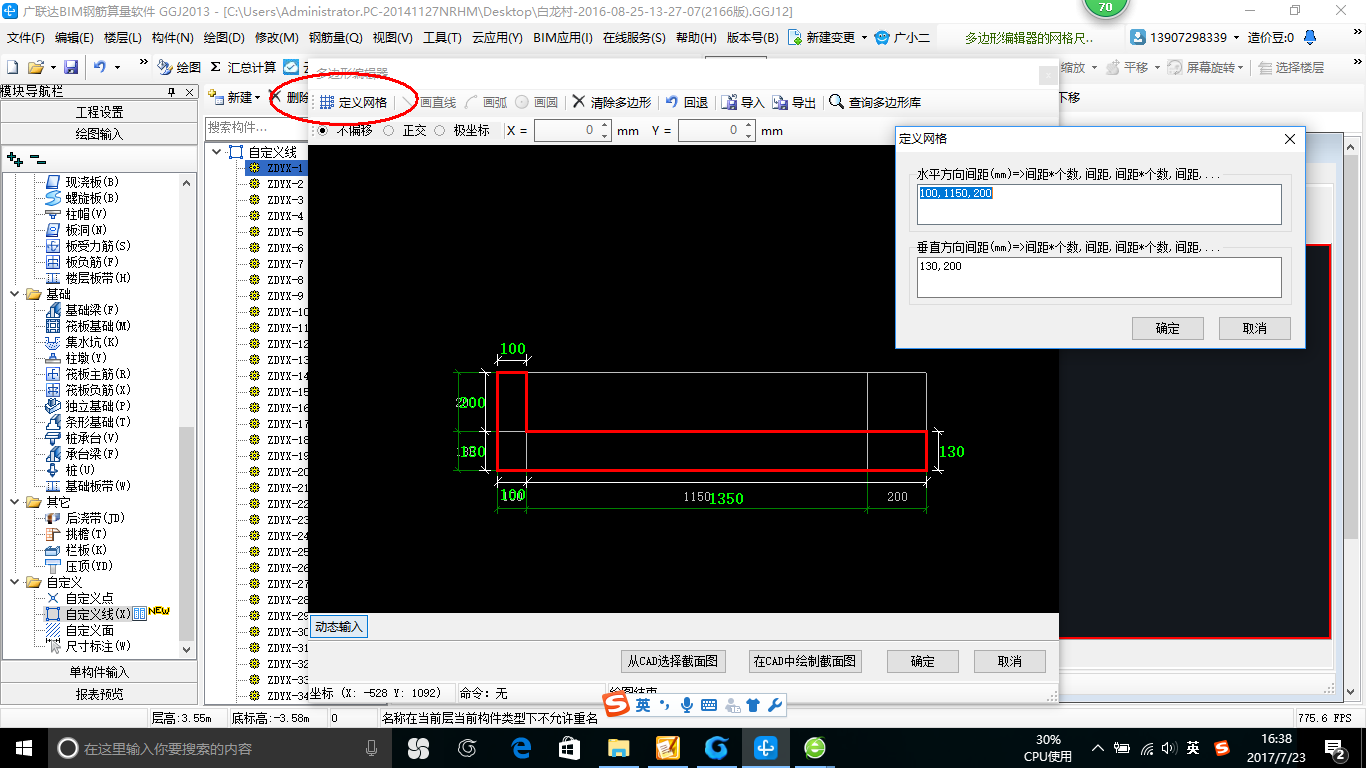Click 从CAD选择截面图 button
1366x768 pixels.
(x=672, y=661)
